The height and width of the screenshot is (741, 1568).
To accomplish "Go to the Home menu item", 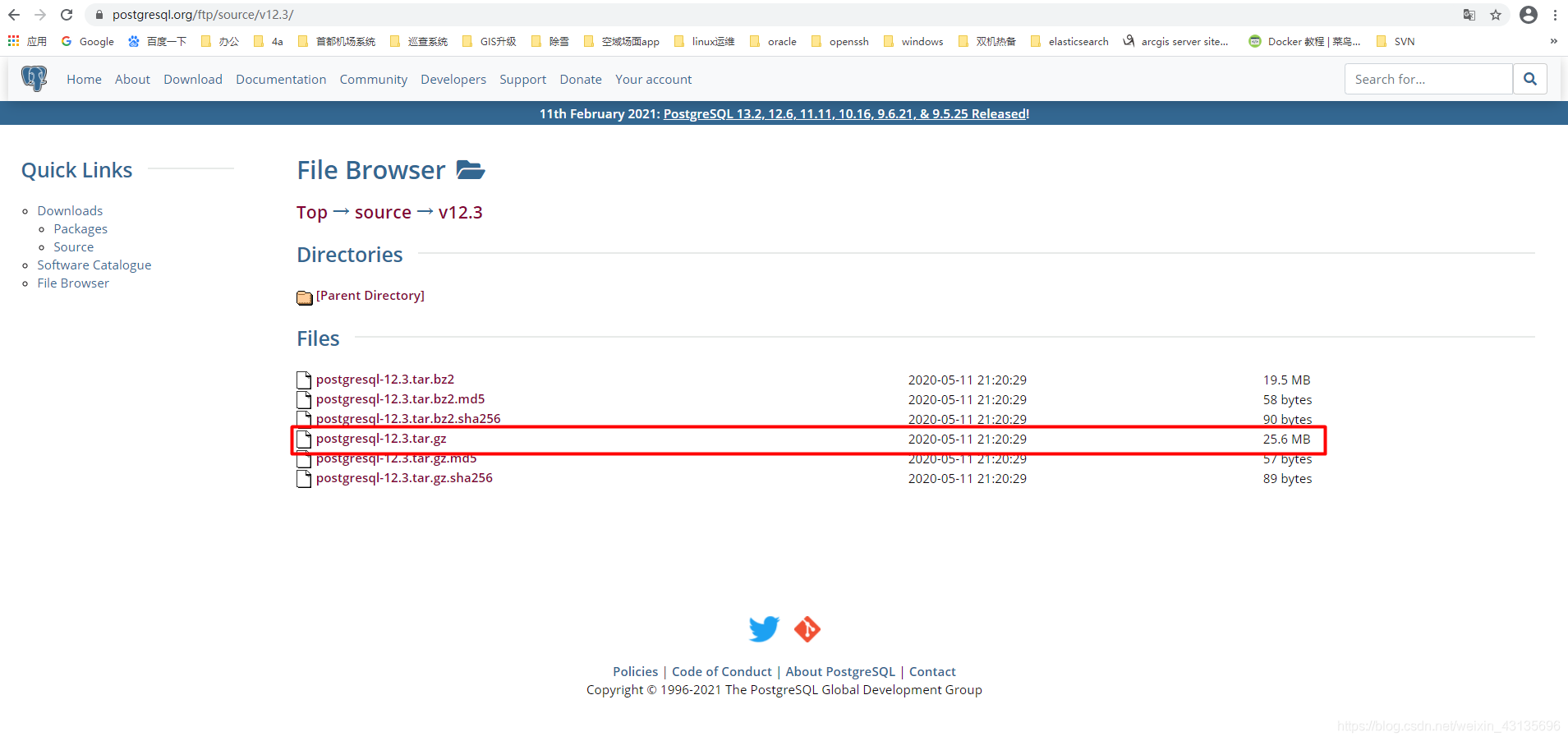I will 84,79.
